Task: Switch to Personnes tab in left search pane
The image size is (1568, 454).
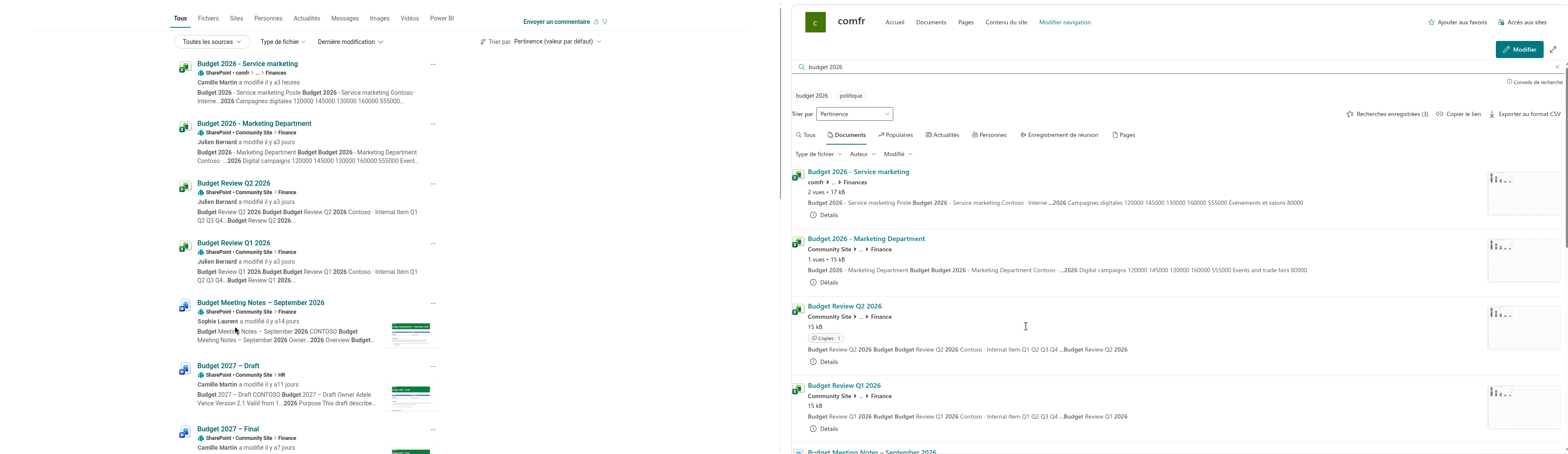Action: pyautogui.click(x=268, y=19)
